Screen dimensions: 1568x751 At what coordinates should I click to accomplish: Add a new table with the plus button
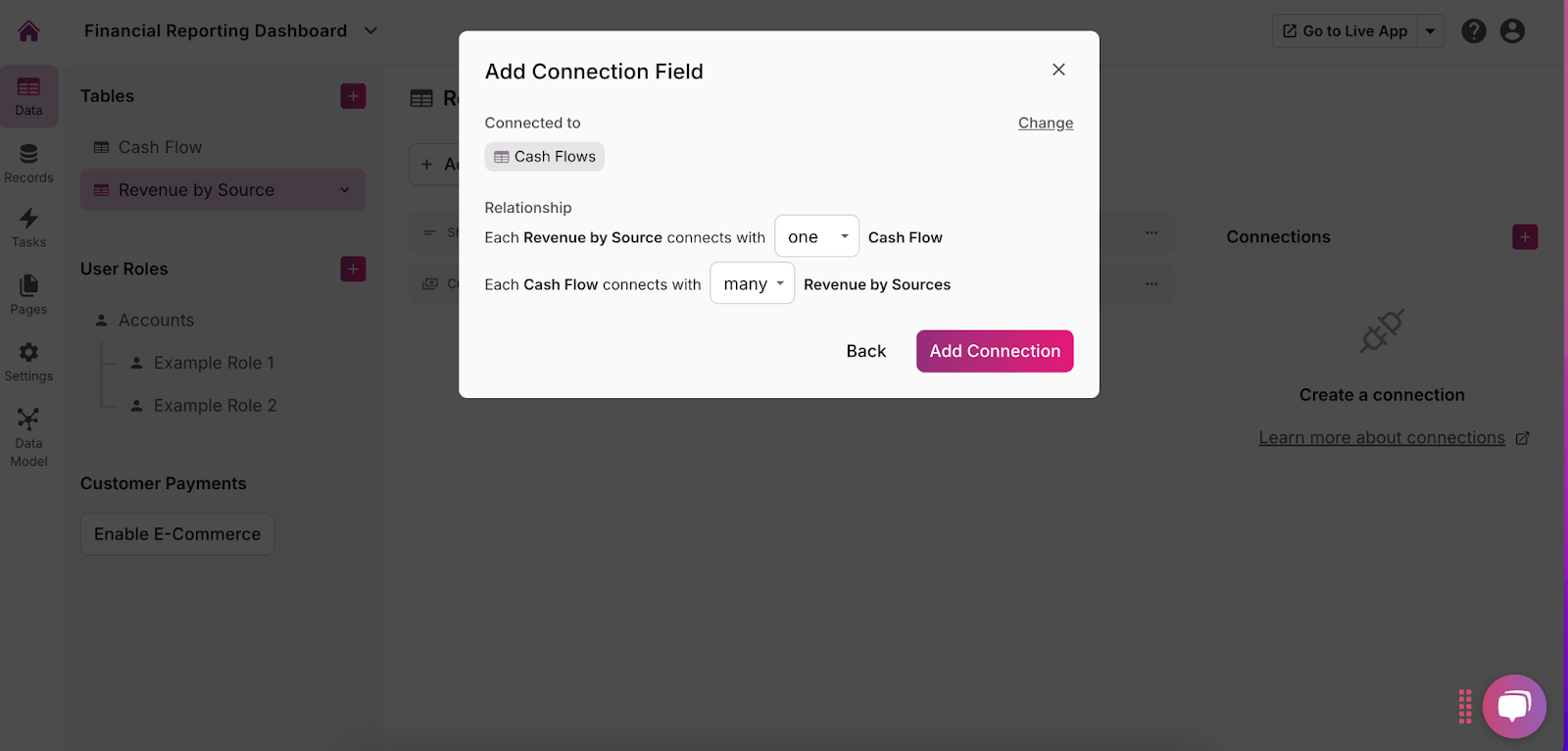(x=353, y=96)
